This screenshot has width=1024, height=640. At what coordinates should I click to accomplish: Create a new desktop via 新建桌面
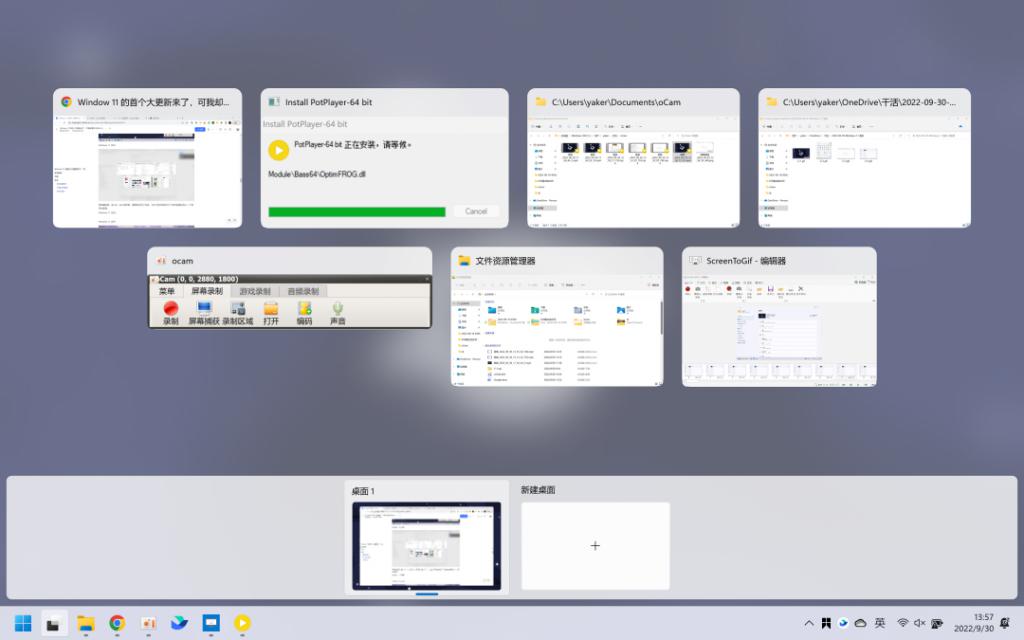[x=595, y=545]
